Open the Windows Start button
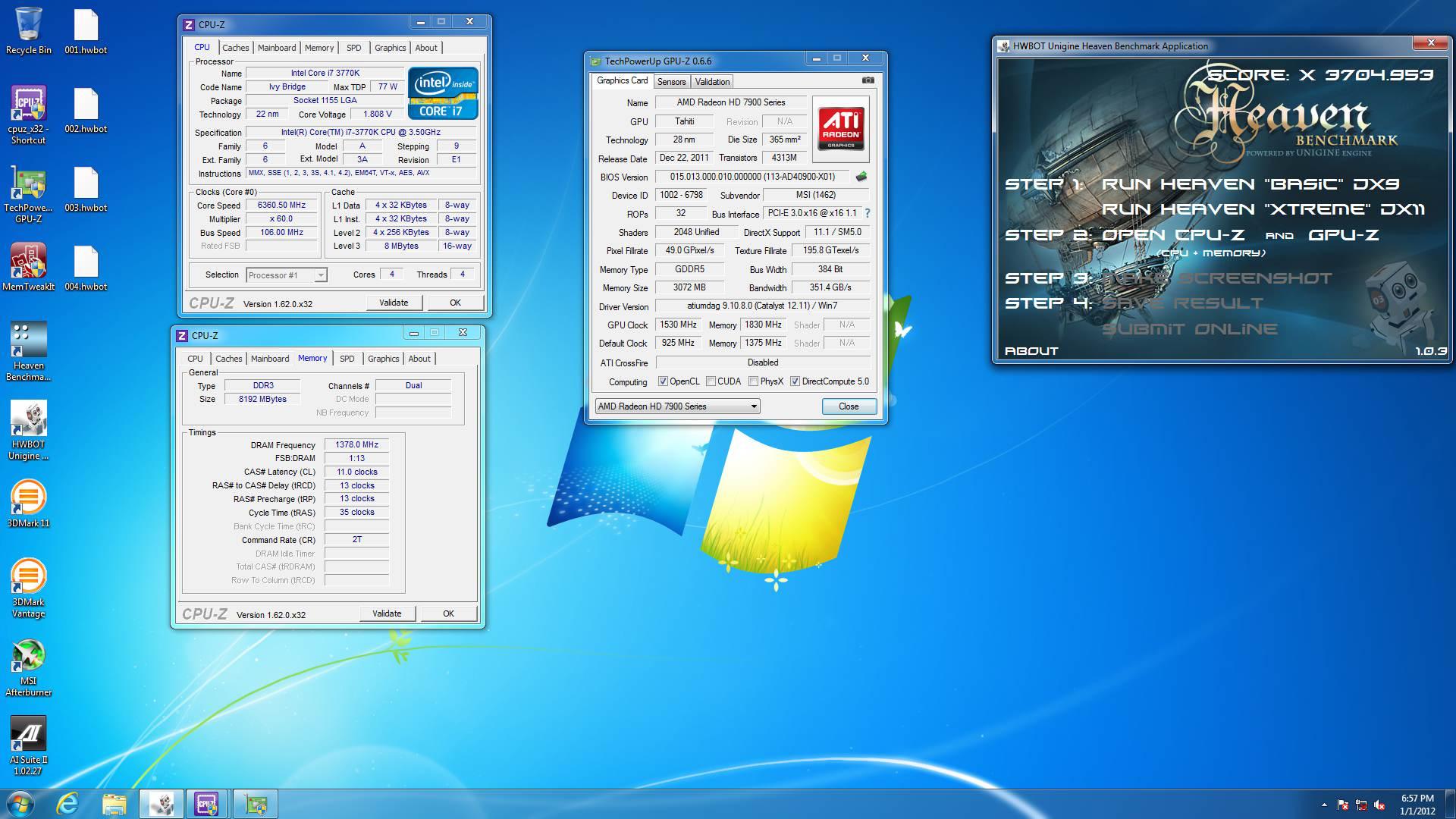 point(20,804)
